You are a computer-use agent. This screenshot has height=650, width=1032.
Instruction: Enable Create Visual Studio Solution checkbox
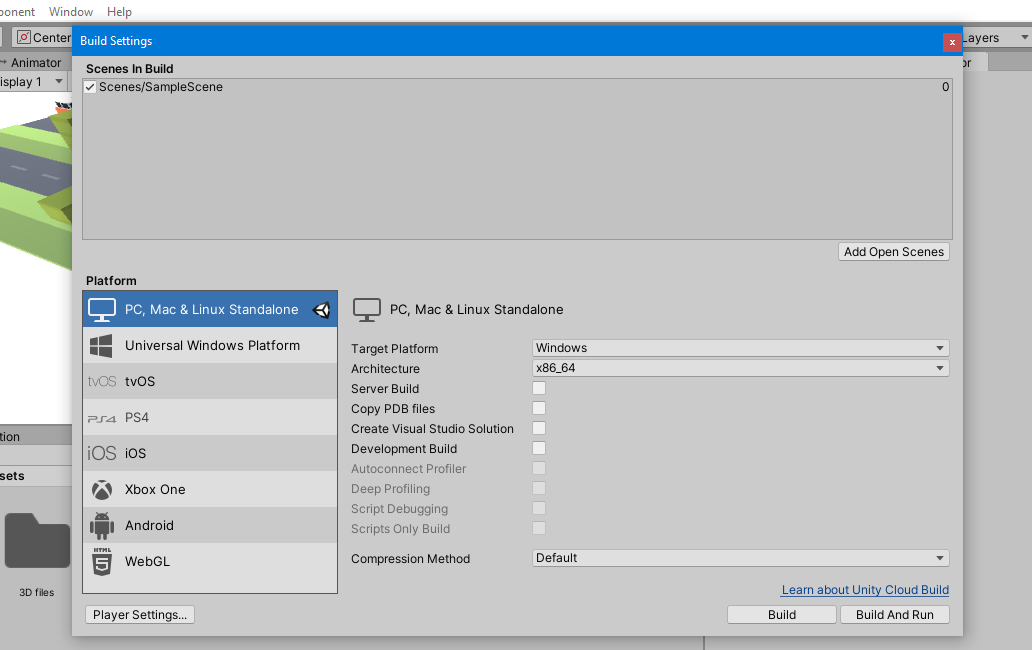click(x=539, y=428)
